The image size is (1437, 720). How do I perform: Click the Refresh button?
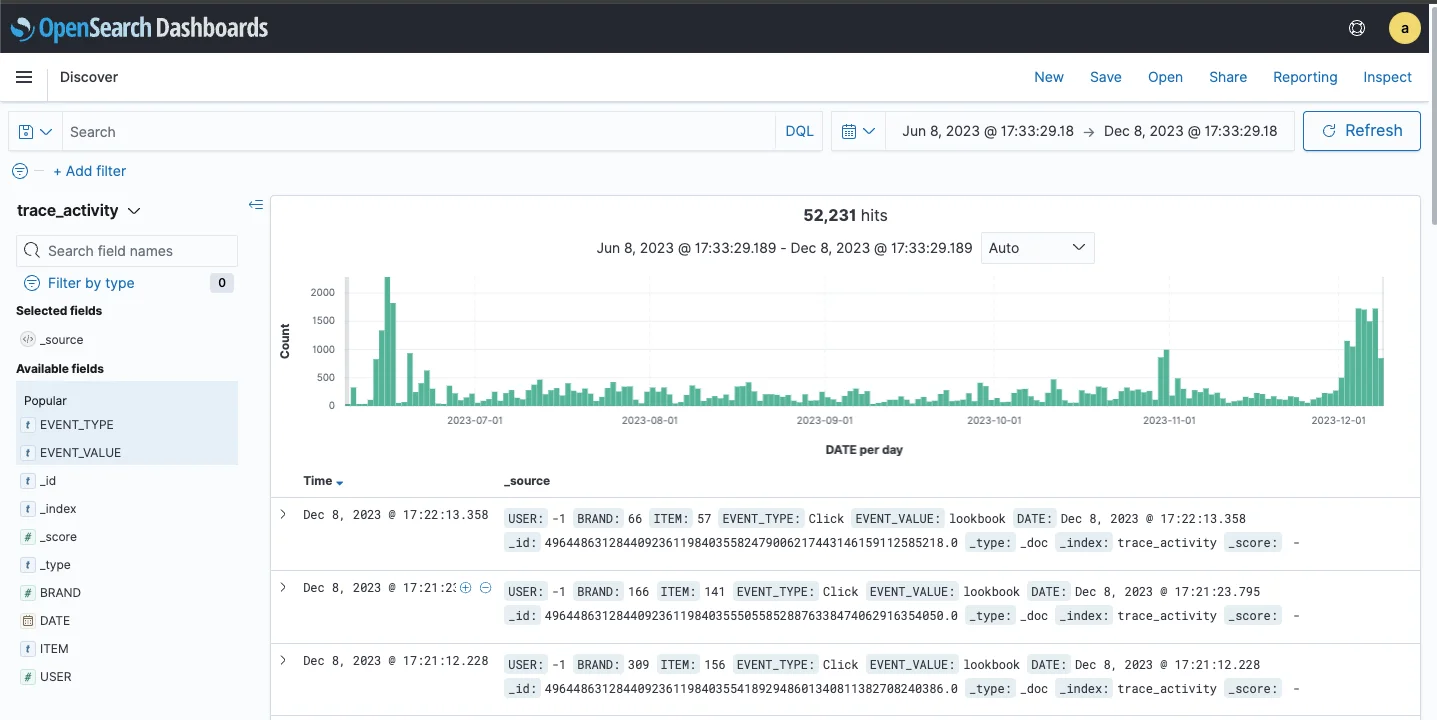coord(1361,131)
